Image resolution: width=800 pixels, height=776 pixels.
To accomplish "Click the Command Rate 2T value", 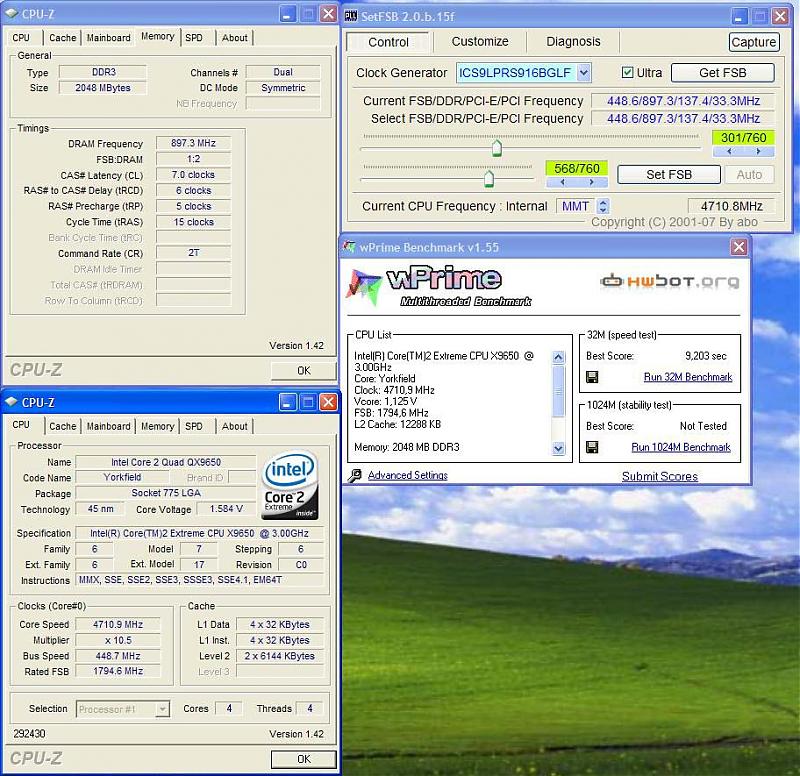I will pyautogui.click(x=193, y=253).
